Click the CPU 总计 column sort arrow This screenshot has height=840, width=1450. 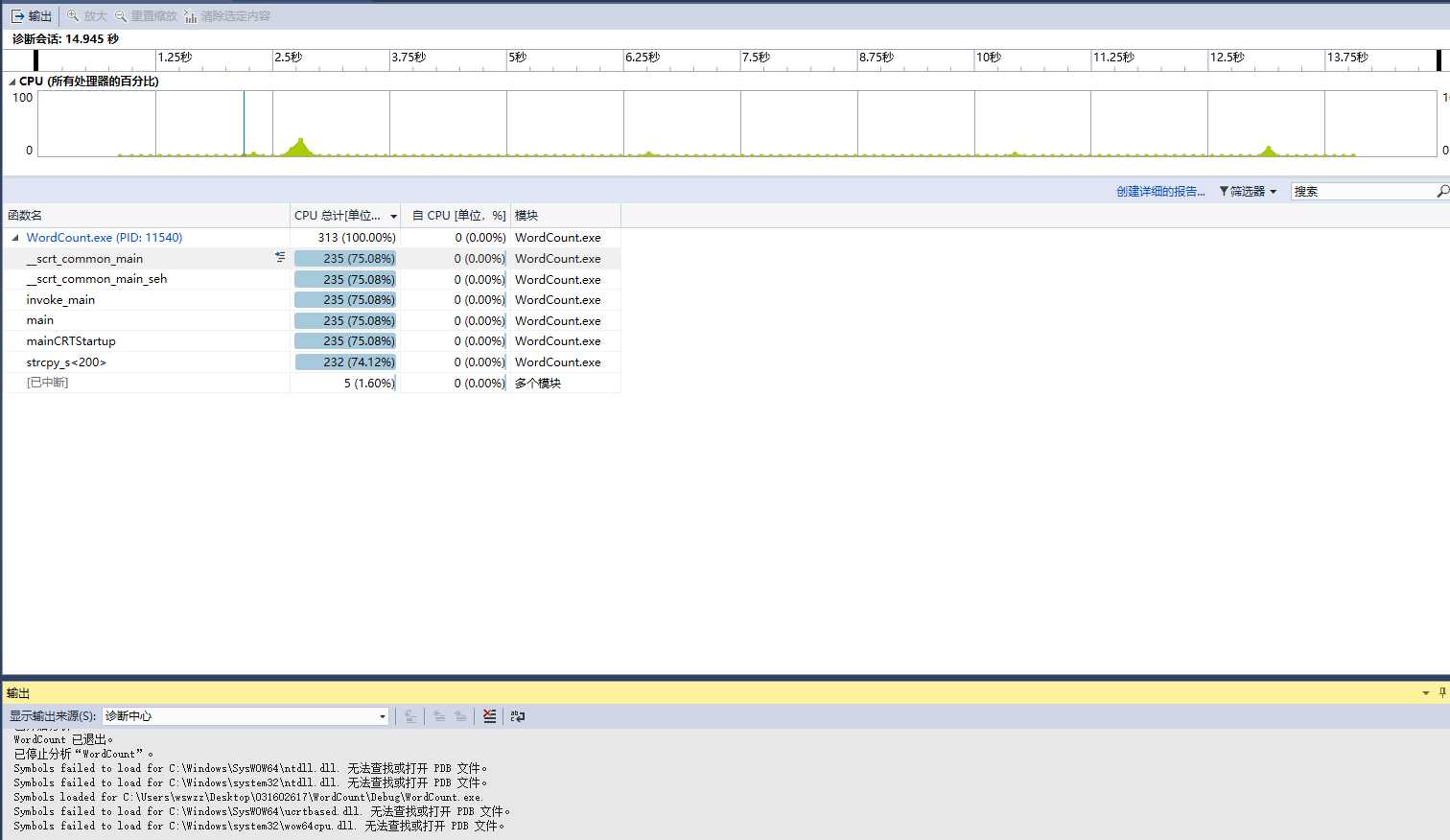[x=393, y=217]
